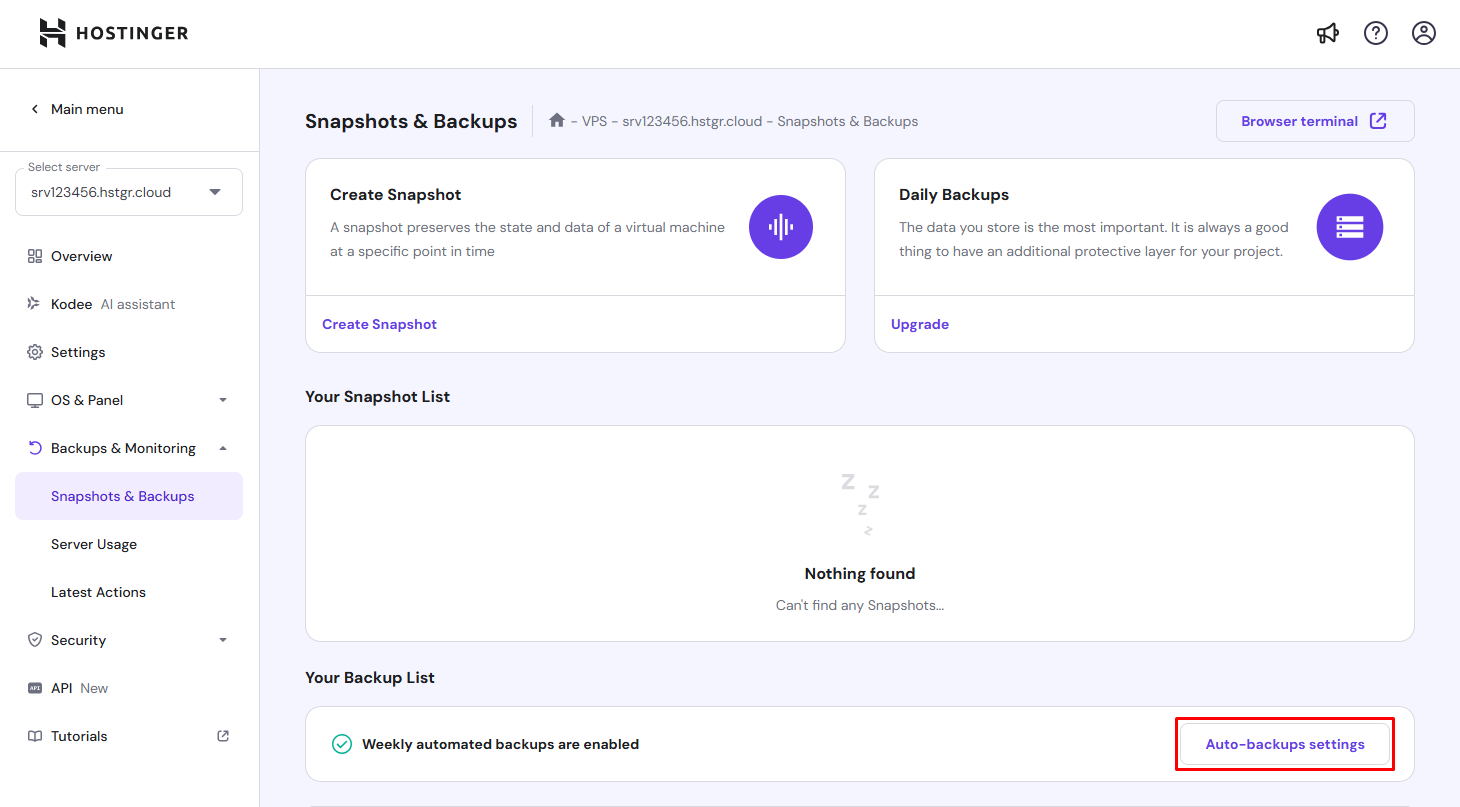Open the Browser terminal

pyautogui.click(x=1315, y=121)
